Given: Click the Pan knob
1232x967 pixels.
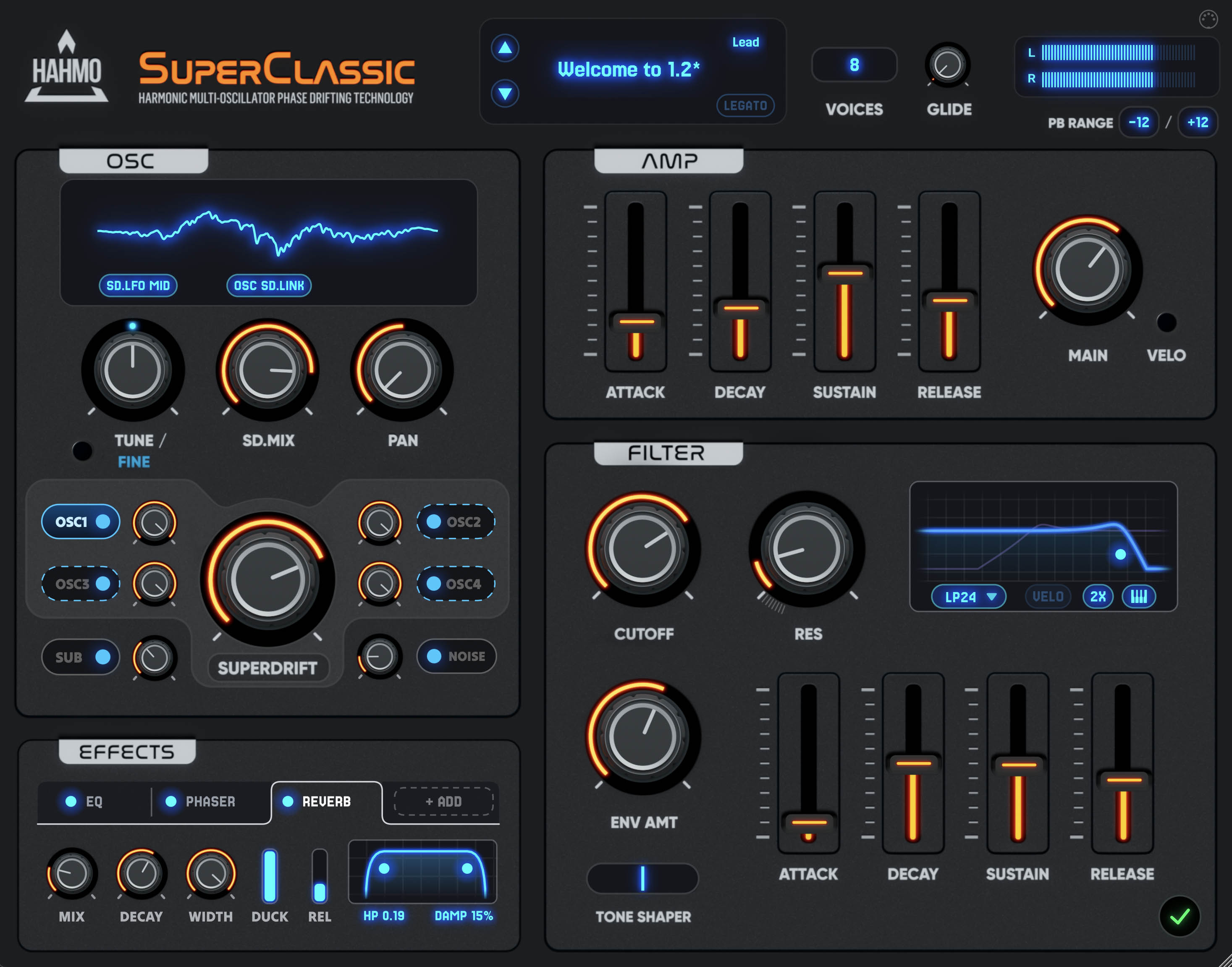Looking at the screenshot, I should pos(402,370).
